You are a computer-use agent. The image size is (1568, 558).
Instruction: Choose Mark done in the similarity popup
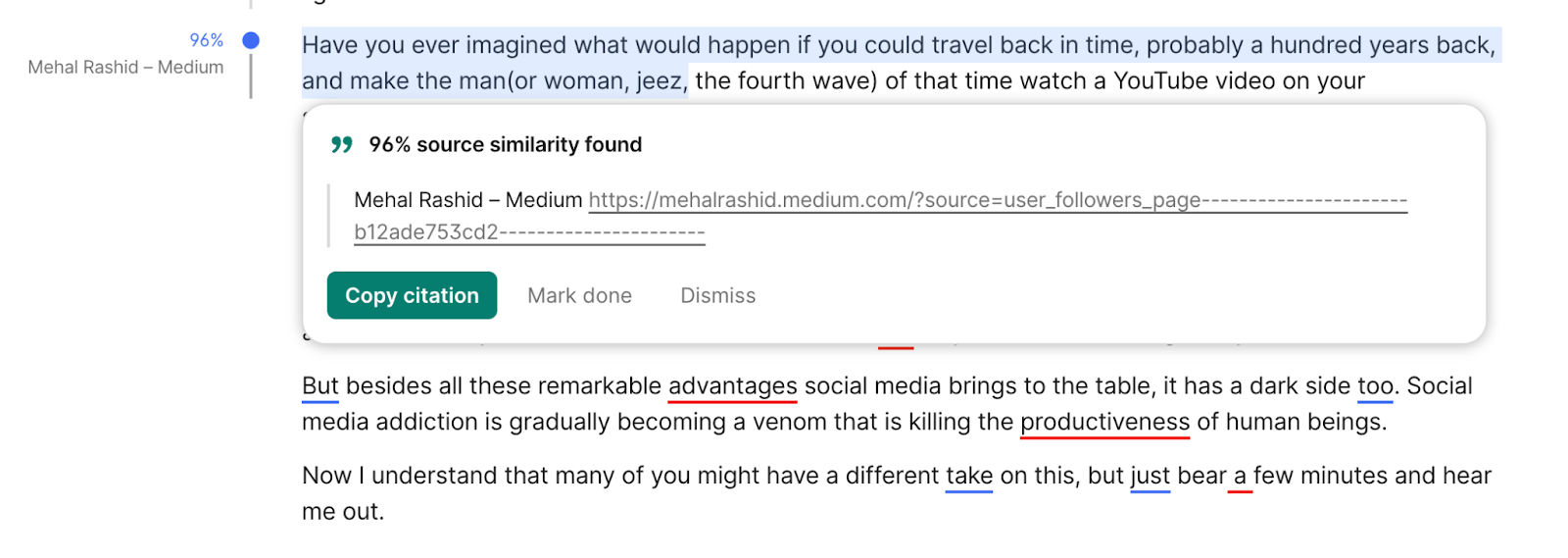(x=579, y=295)
